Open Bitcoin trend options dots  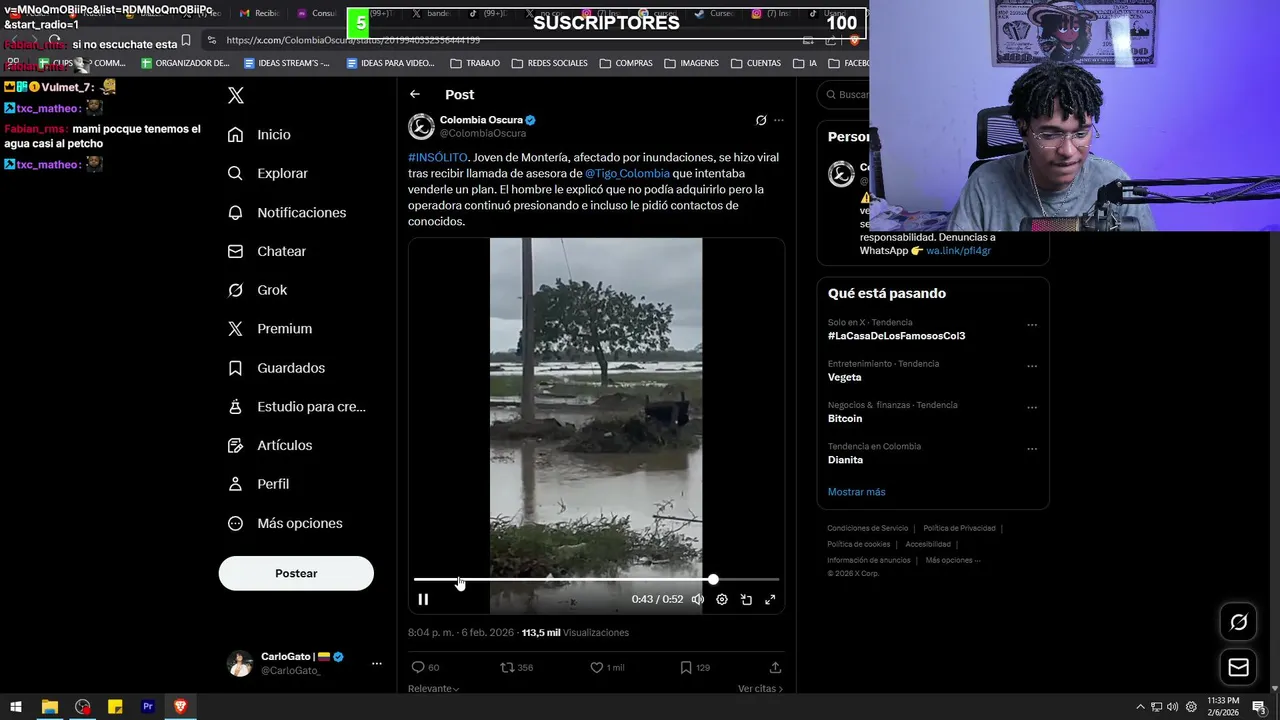click(x=1032, y=408)
